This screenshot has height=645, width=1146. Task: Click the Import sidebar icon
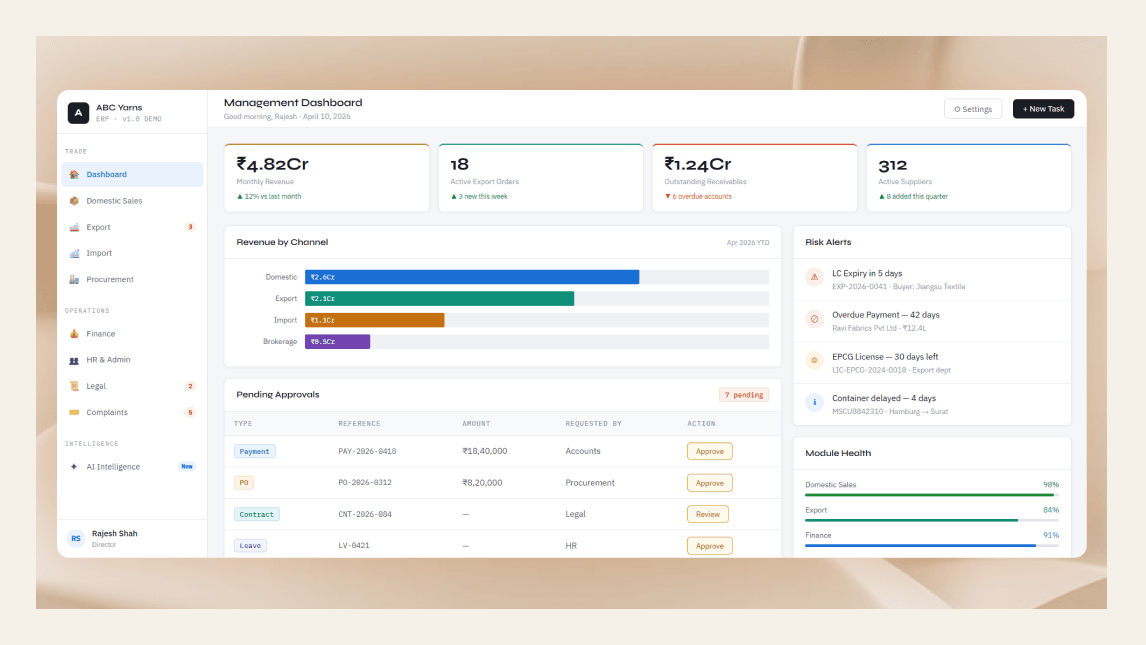coord(74,253)
